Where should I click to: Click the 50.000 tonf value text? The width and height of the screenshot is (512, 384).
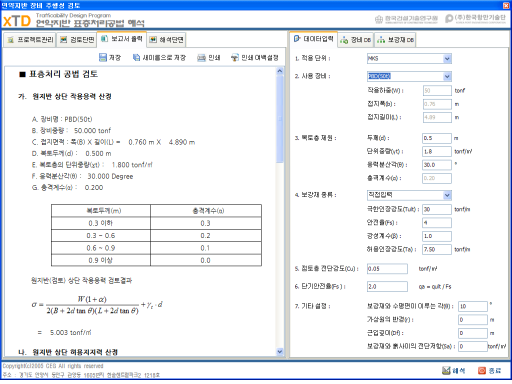(92, 131)
